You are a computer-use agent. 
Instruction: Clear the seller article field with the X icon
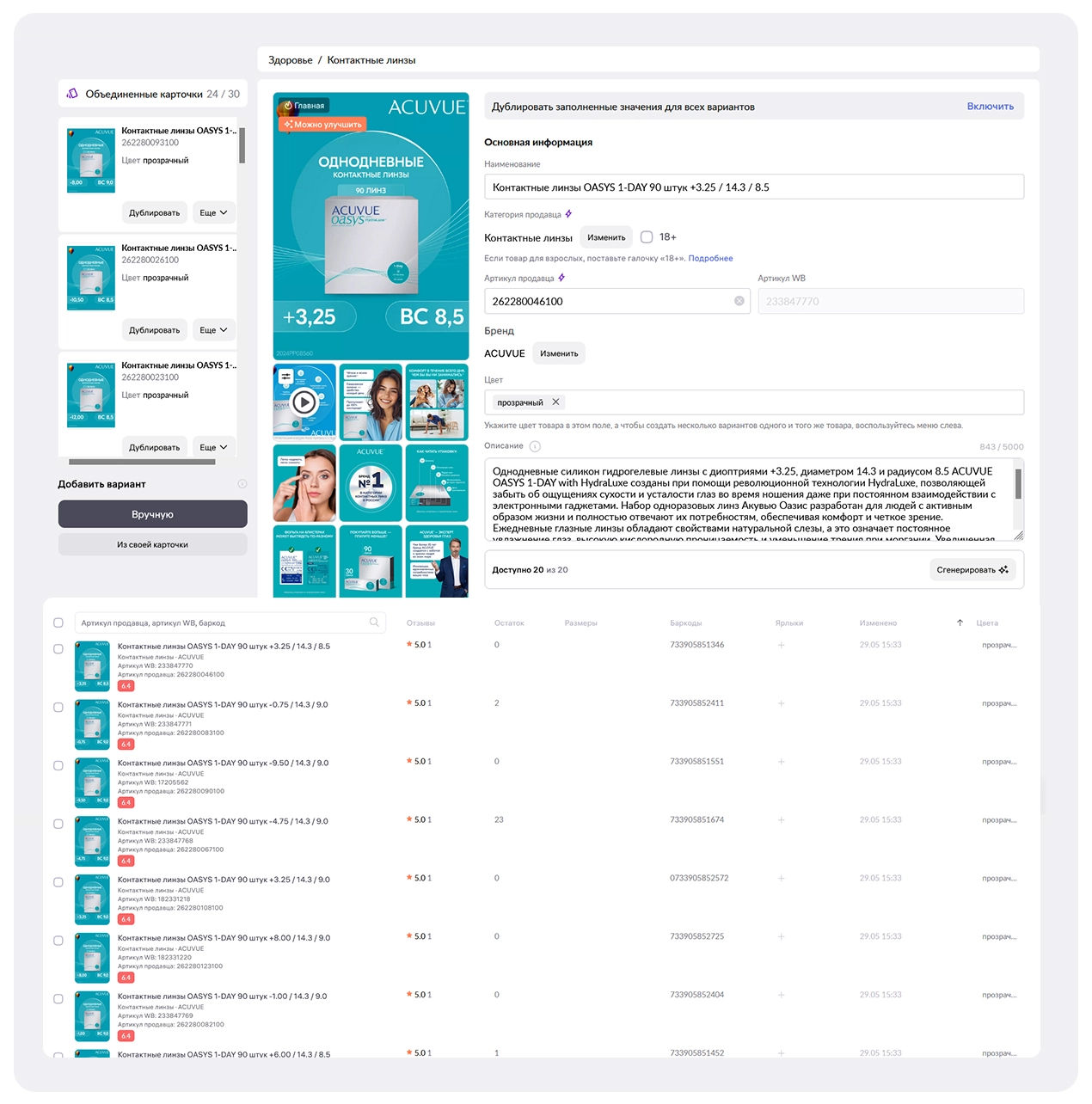pyautogui.click(x=739, y=301)
